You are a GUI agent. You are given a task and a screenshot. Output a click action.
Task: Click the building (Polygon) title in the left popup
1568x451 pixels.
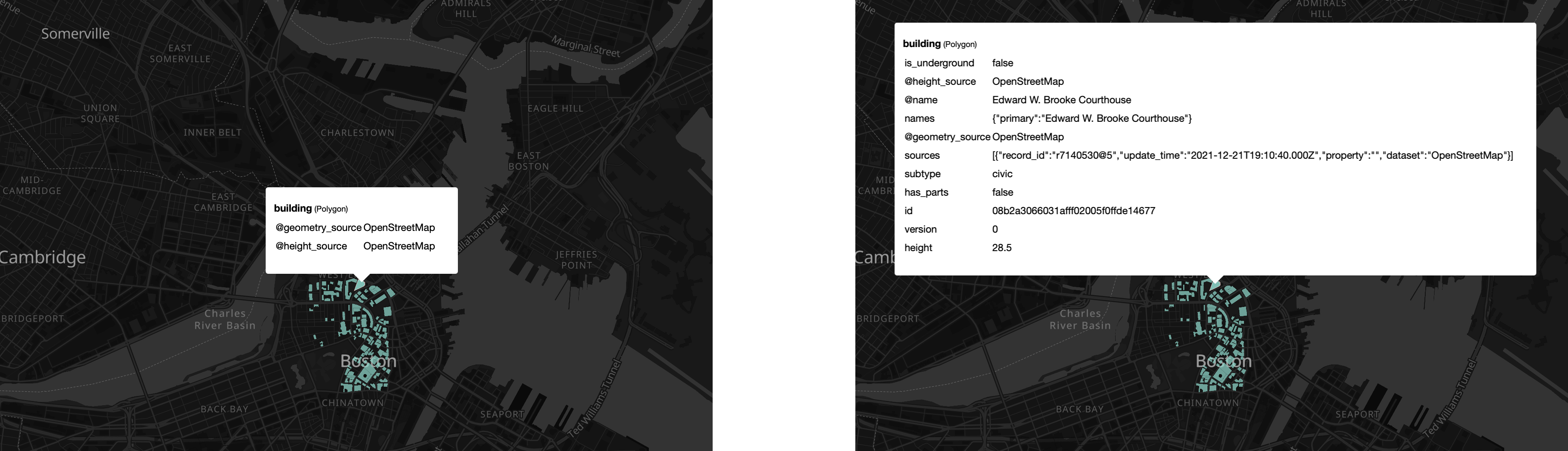(311, 208)
